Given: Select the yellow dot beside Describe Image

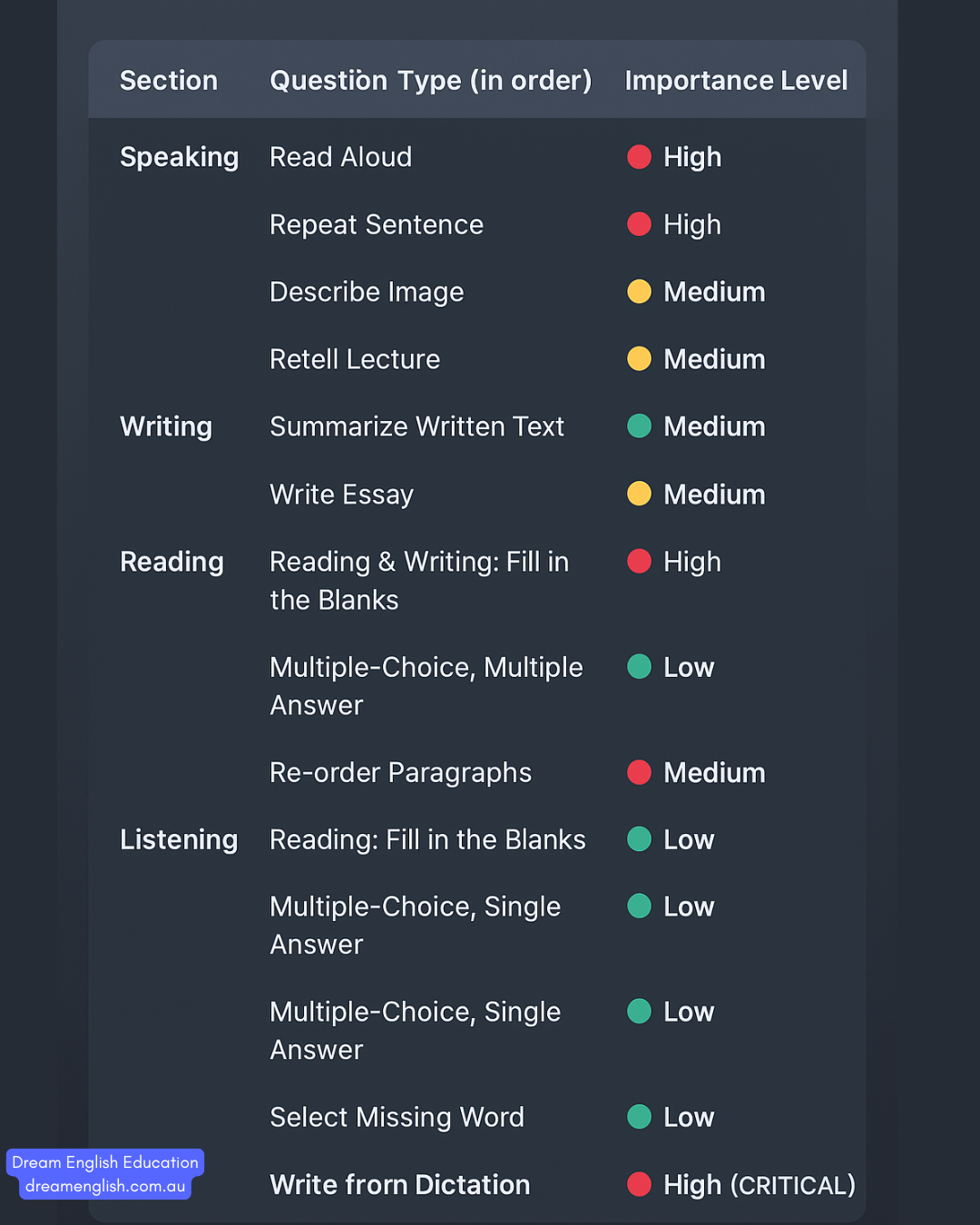Looking at the screenshot, I should (x=639, y=291).
